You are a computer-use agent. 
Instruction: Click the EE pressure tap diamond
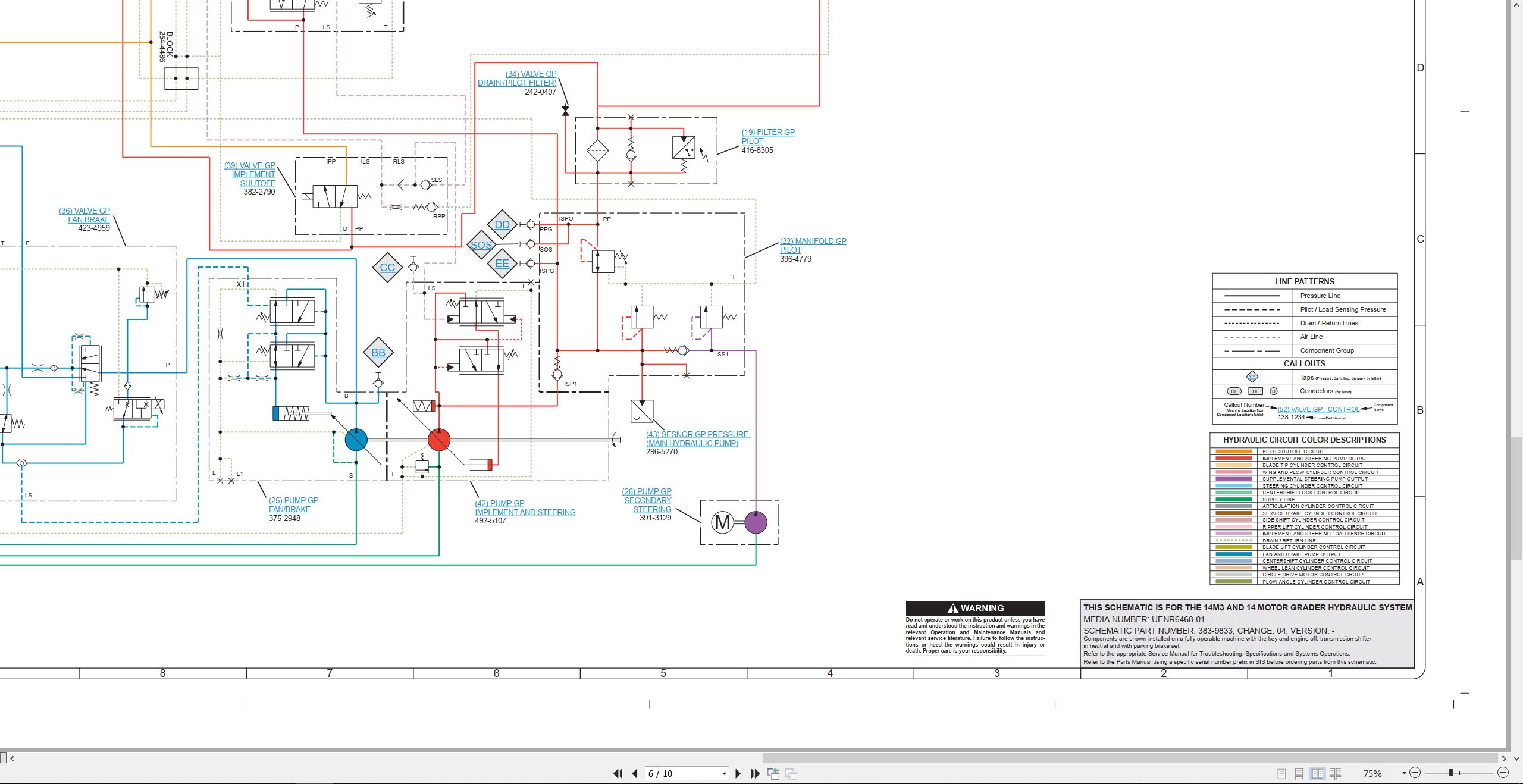pyautogui.click(x=502, y=264)
